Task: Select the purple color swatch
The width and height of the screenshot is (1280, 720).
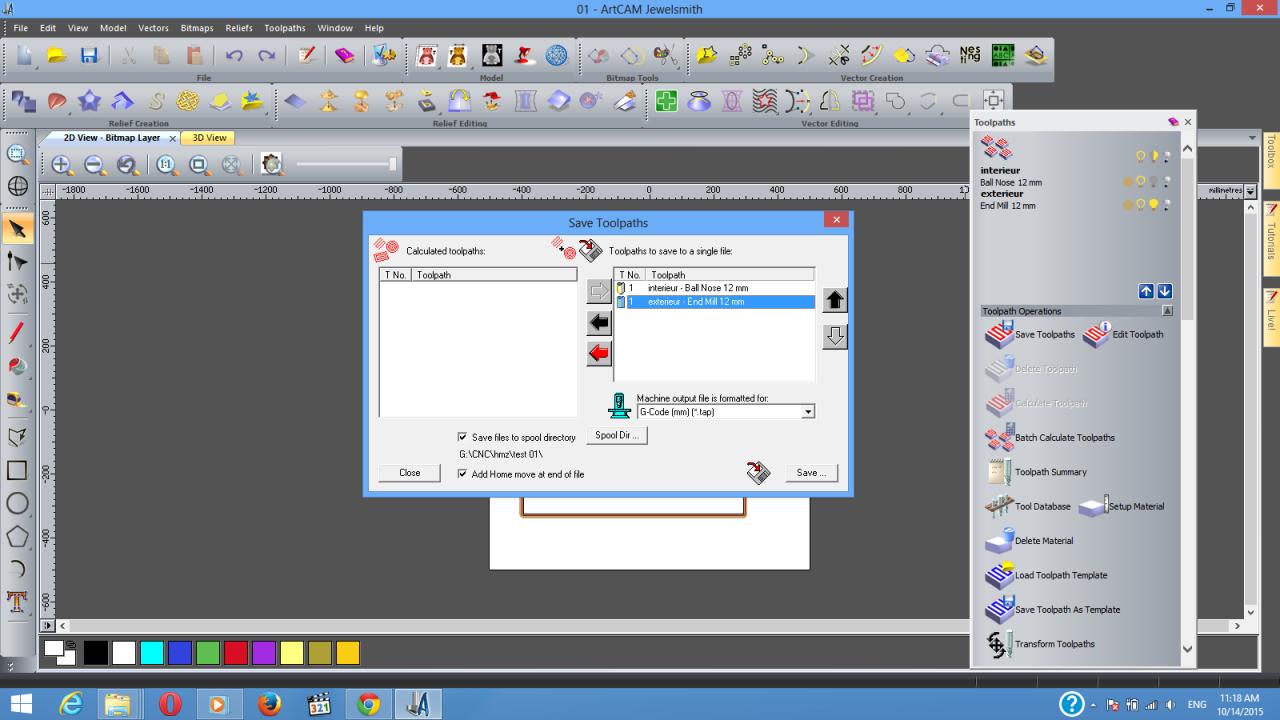Action: [x=264, y=653]
